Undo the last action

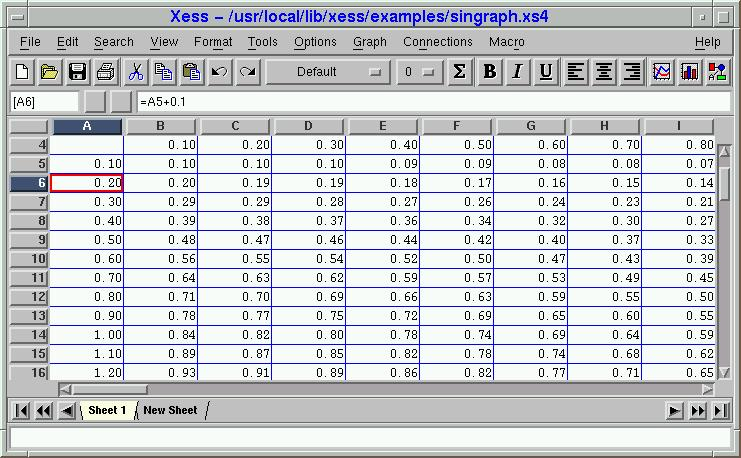[219, 72]
